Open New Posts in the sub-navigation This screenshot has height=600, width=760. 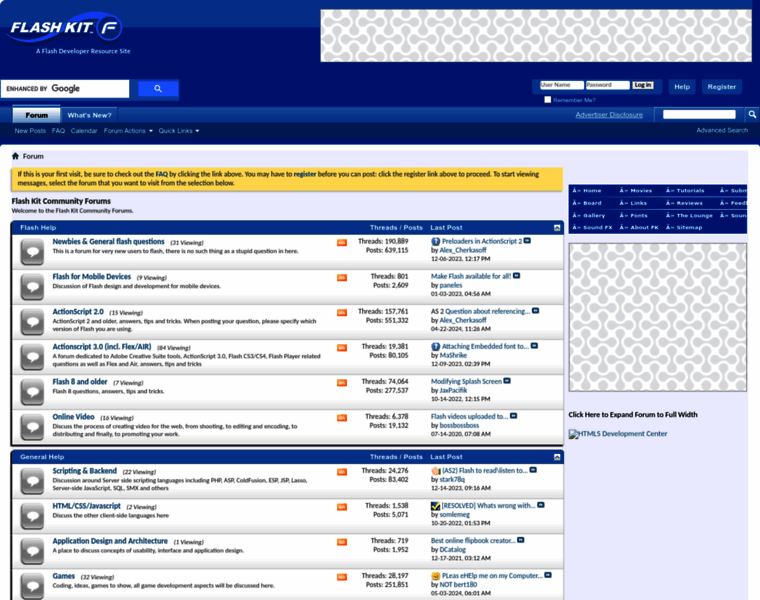point(30,131)
